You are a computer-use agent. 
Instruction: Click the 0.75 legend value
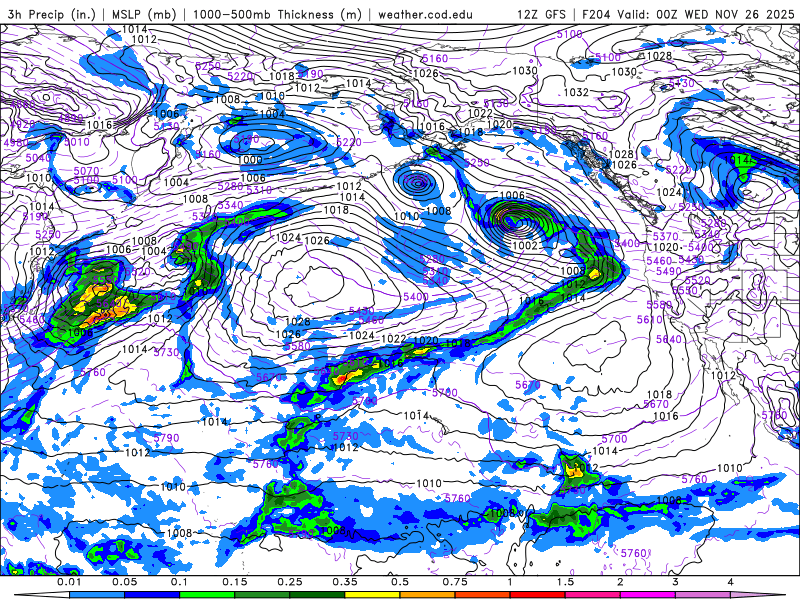click(x=455, y=582)
